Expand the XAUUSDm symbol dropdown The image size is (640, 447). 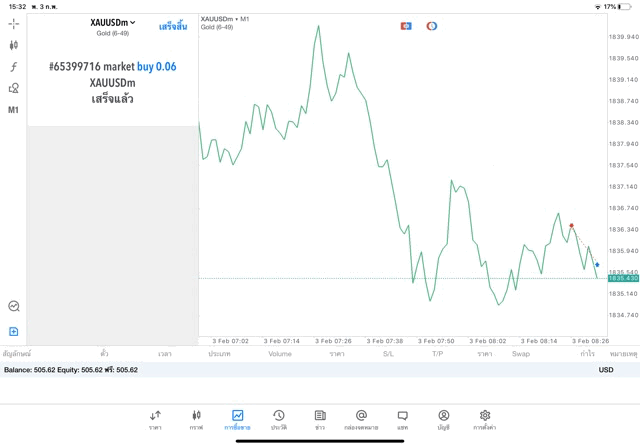coord(113,23)
